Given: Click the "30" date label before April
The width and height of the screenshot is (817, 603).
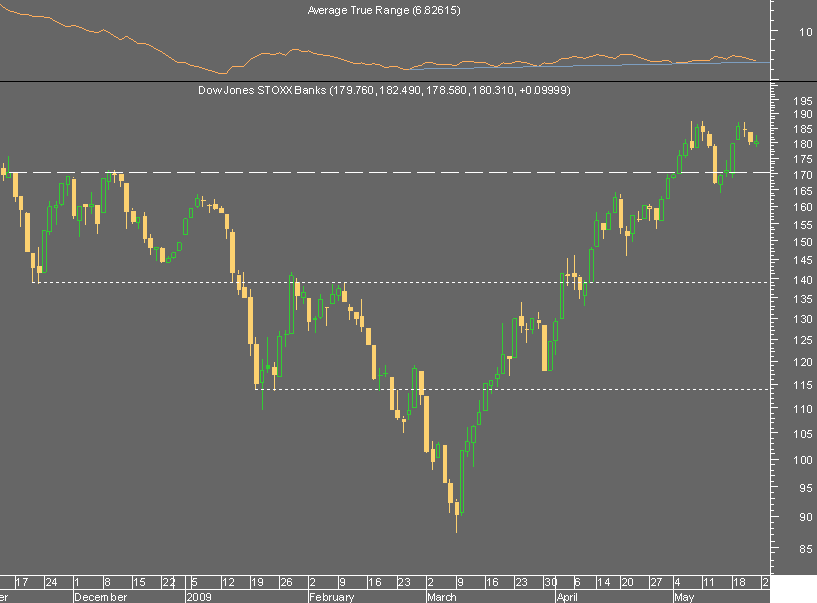Looking at the screenshot, I should (x=551, y=582).
